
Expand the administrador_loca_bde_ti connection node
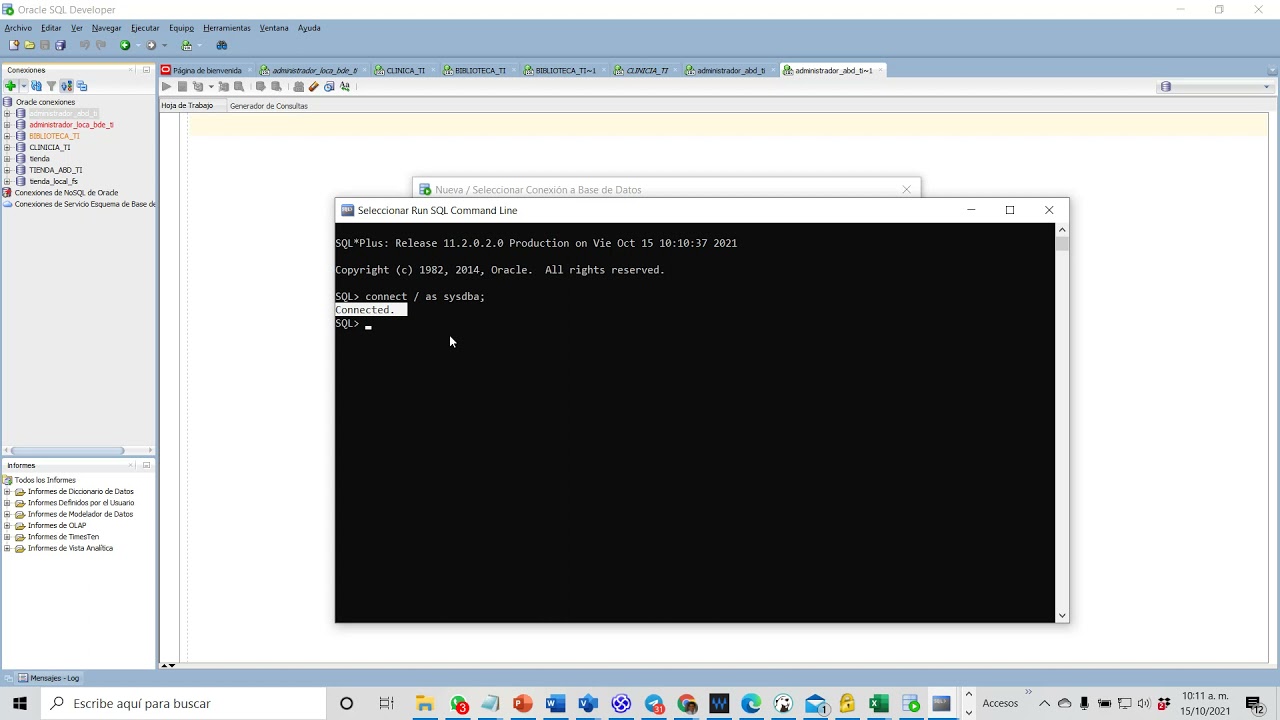coord(7,125)
